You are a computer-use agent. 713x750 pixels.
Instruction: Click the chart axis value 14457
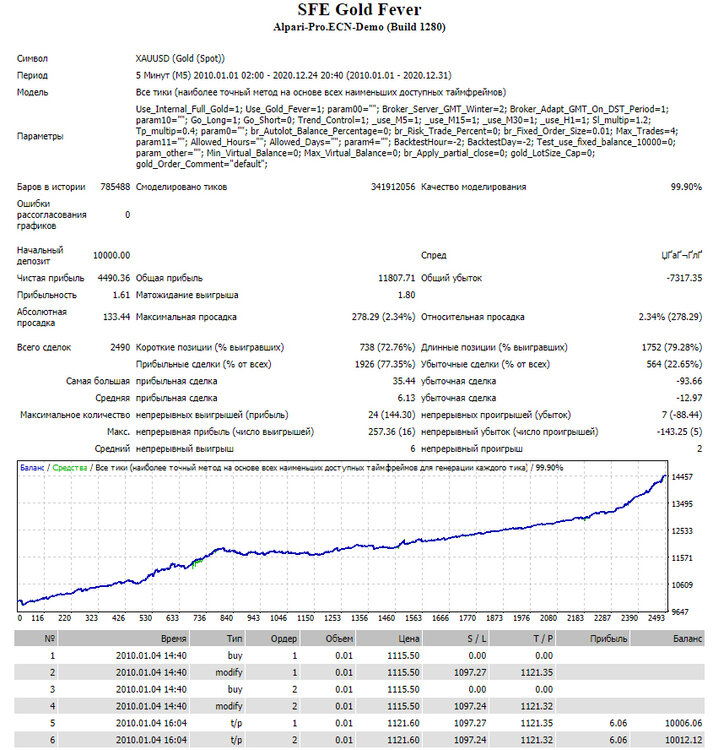pyautogui.click(x=682, y=477)
